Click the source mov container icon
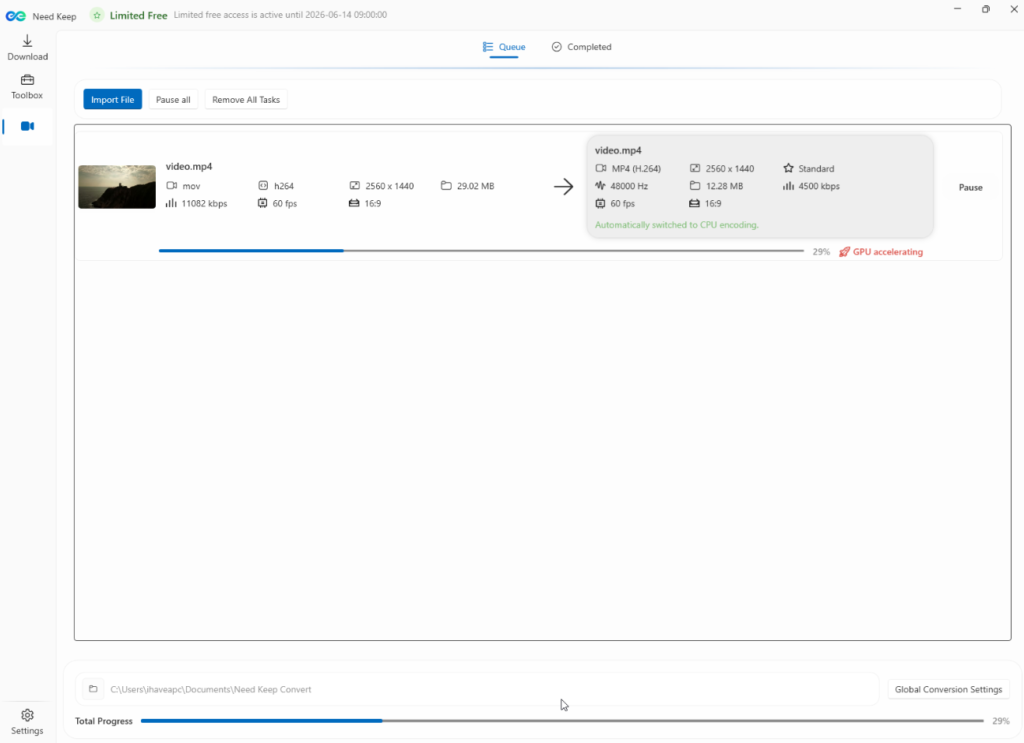Image resolution: width=1024 pixels, height=743 pixels. pyautogui.click(x=172, y=185)
